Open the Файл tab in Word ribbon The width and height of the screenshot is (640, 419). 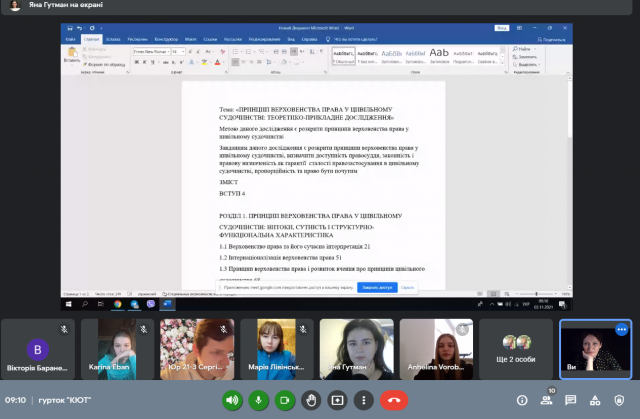tap(69, 39)
